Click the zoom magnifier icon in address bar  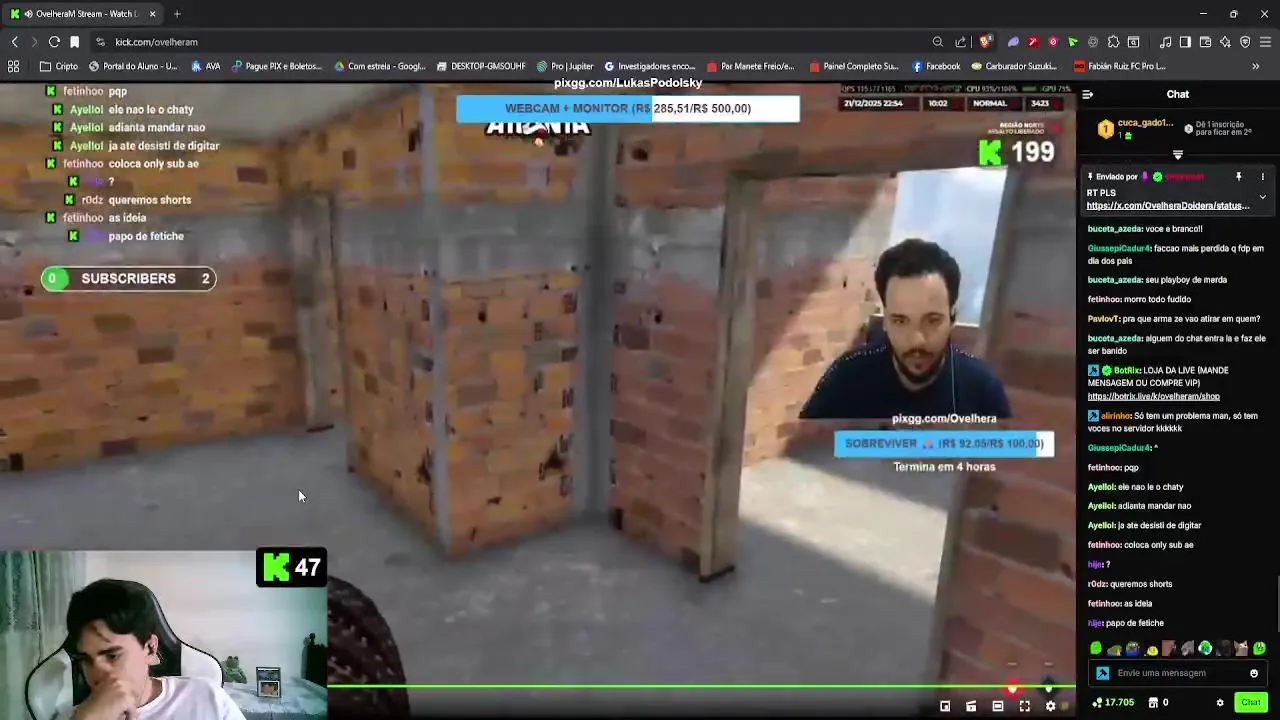pyautogui.click(x=937, y=42)
